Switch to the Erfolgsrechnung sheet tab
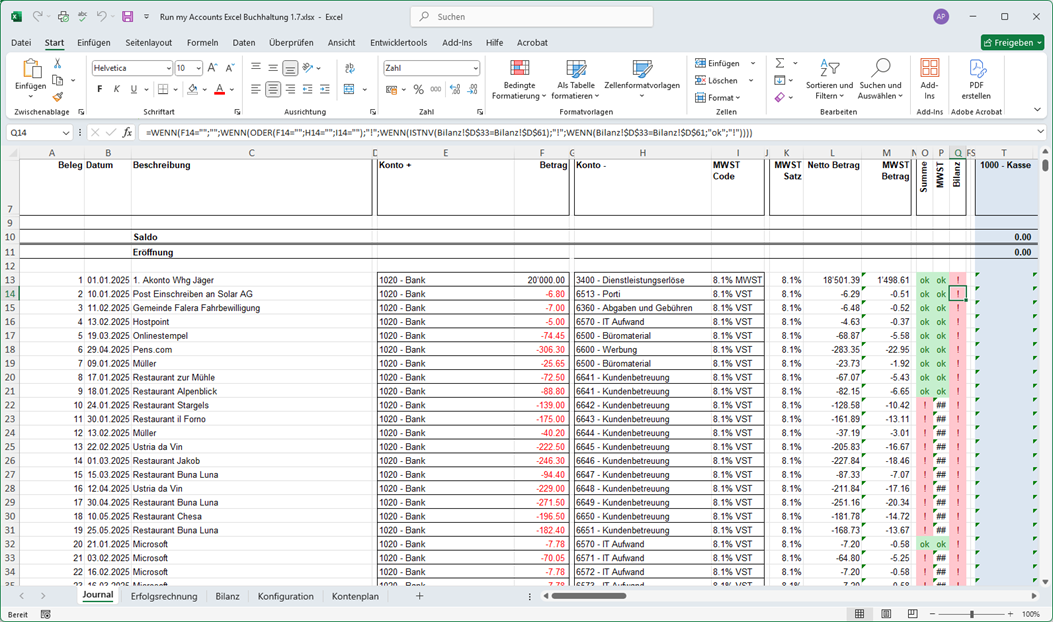The width and height of the screenshot is (1053, 622). [x=164, y=596]
